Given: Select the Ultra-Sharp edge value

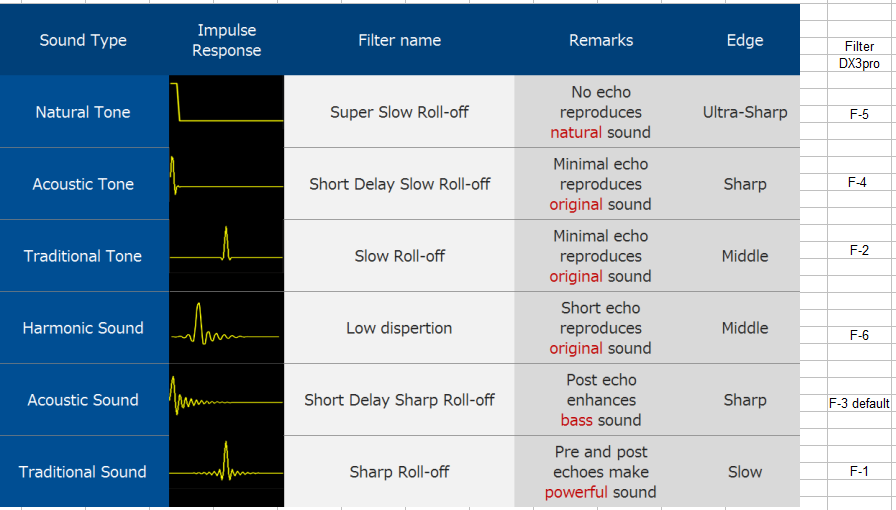Looking at the screenshot, I should [x=745, y=112].
